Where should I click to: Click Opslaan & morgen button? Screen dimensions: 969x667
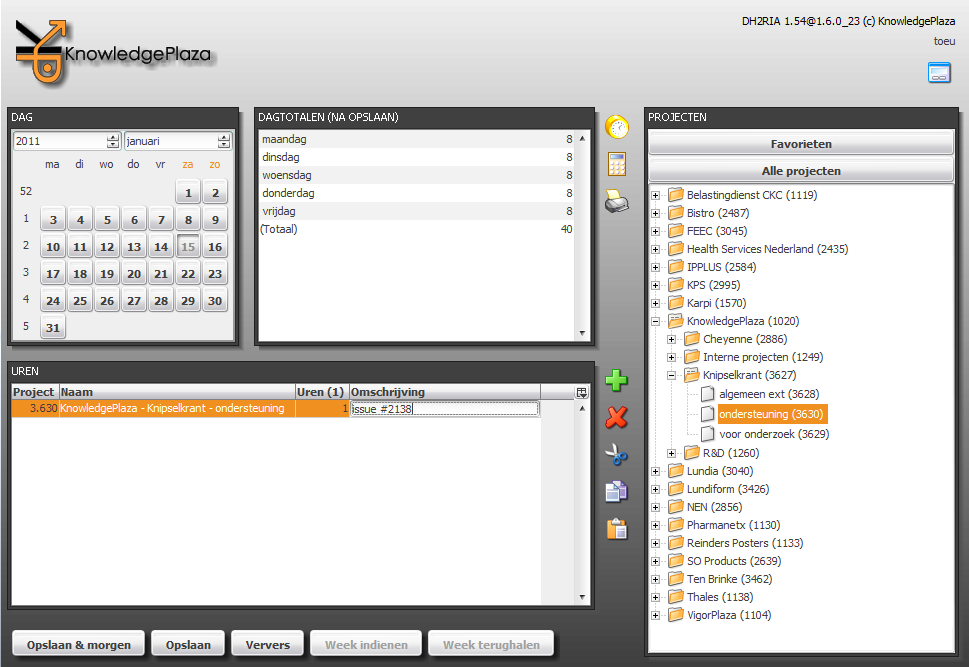78,645
